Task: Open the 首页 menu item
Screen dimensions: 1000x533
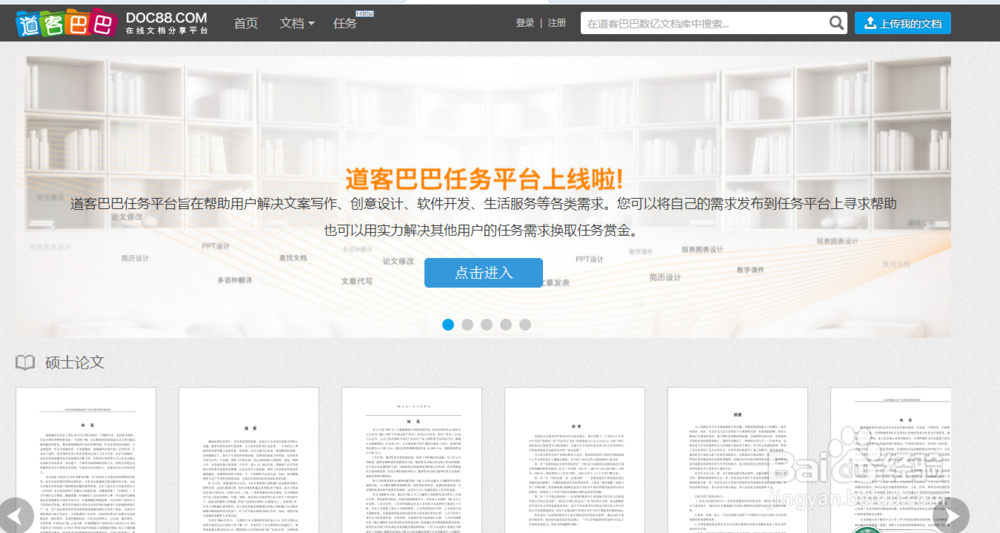Action: point(246,24)
